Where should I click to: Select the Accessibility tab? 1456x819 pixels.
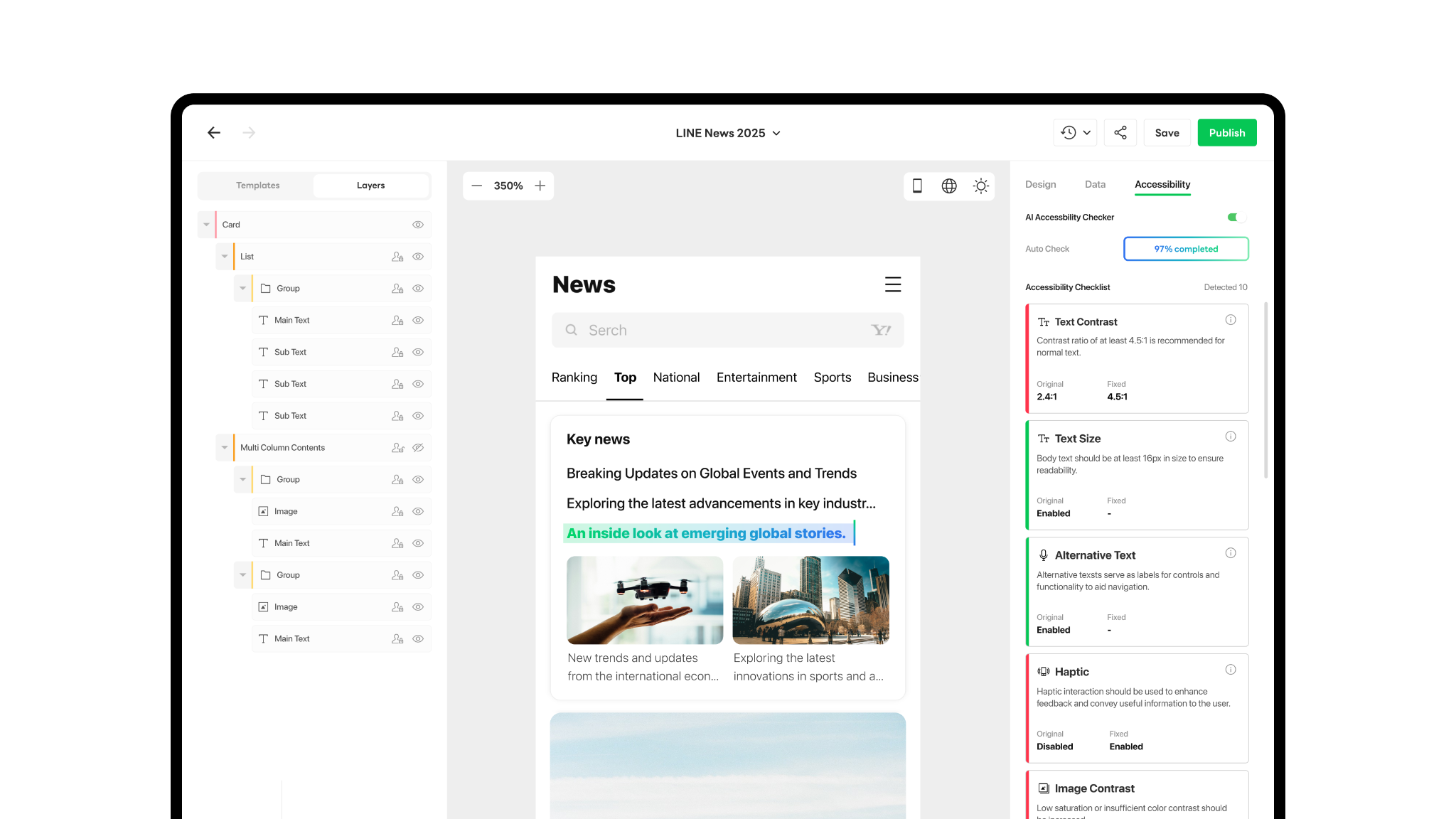coord(1162,185)
